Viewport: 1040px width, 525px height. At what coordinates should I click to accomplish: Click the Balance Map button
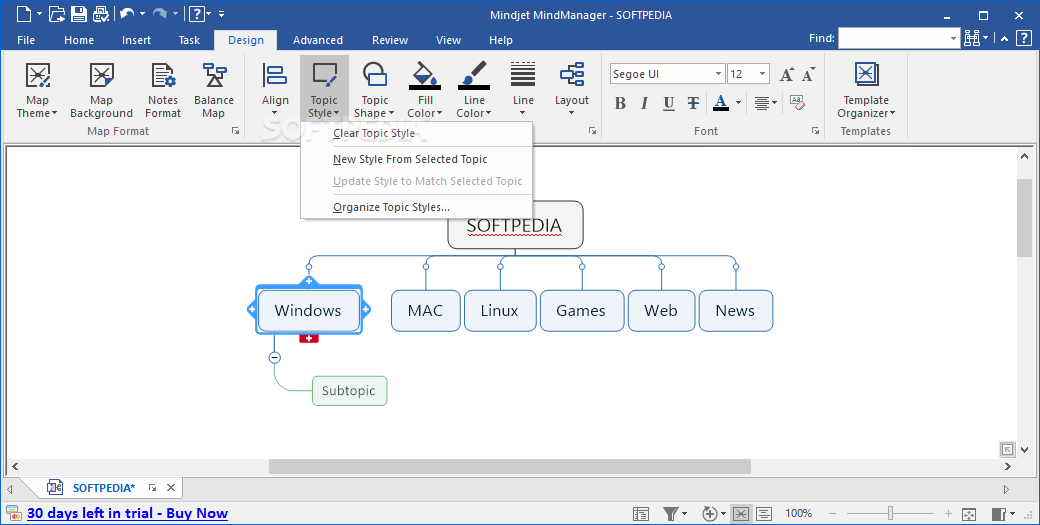point(214,91)
